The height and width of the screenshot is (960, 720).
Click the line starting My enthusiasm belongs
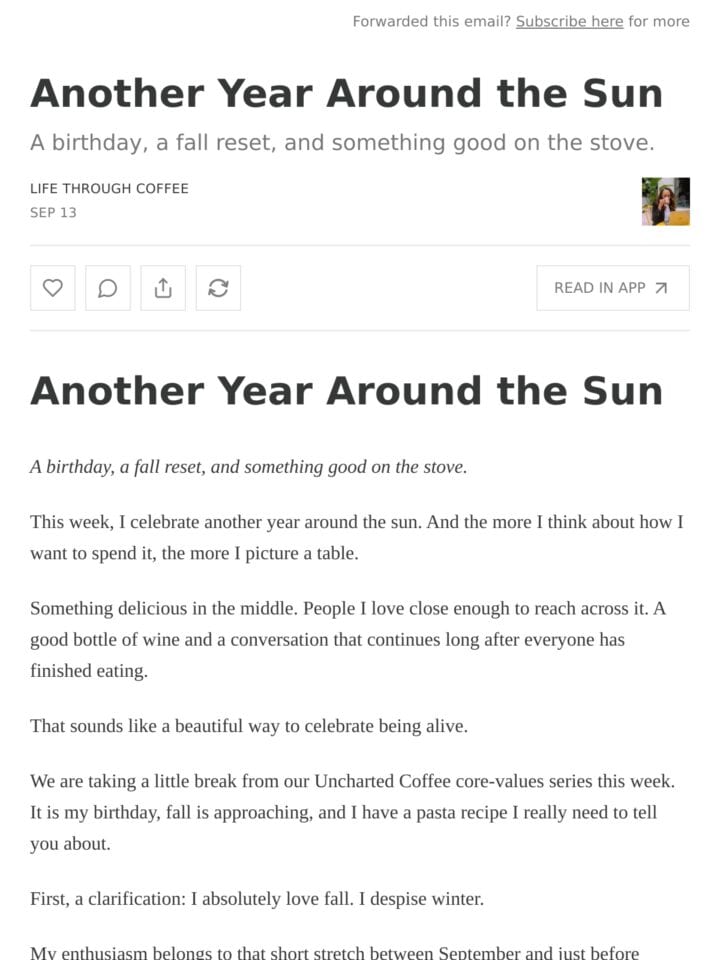coord(335,952)
